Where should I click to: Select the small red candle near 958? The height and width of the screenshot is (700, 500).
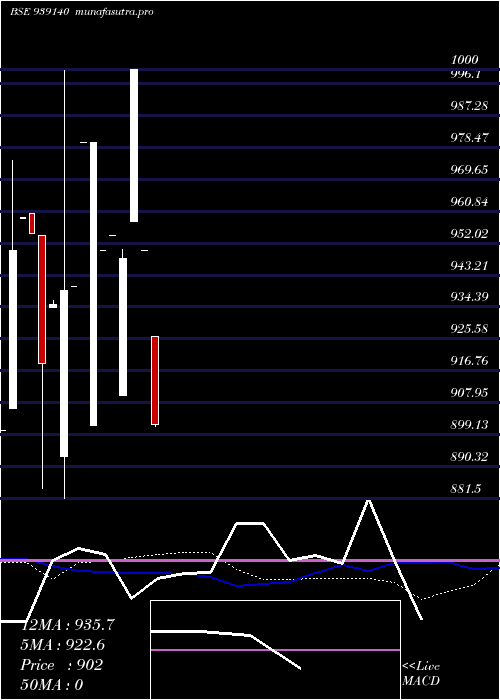(32, 223)
